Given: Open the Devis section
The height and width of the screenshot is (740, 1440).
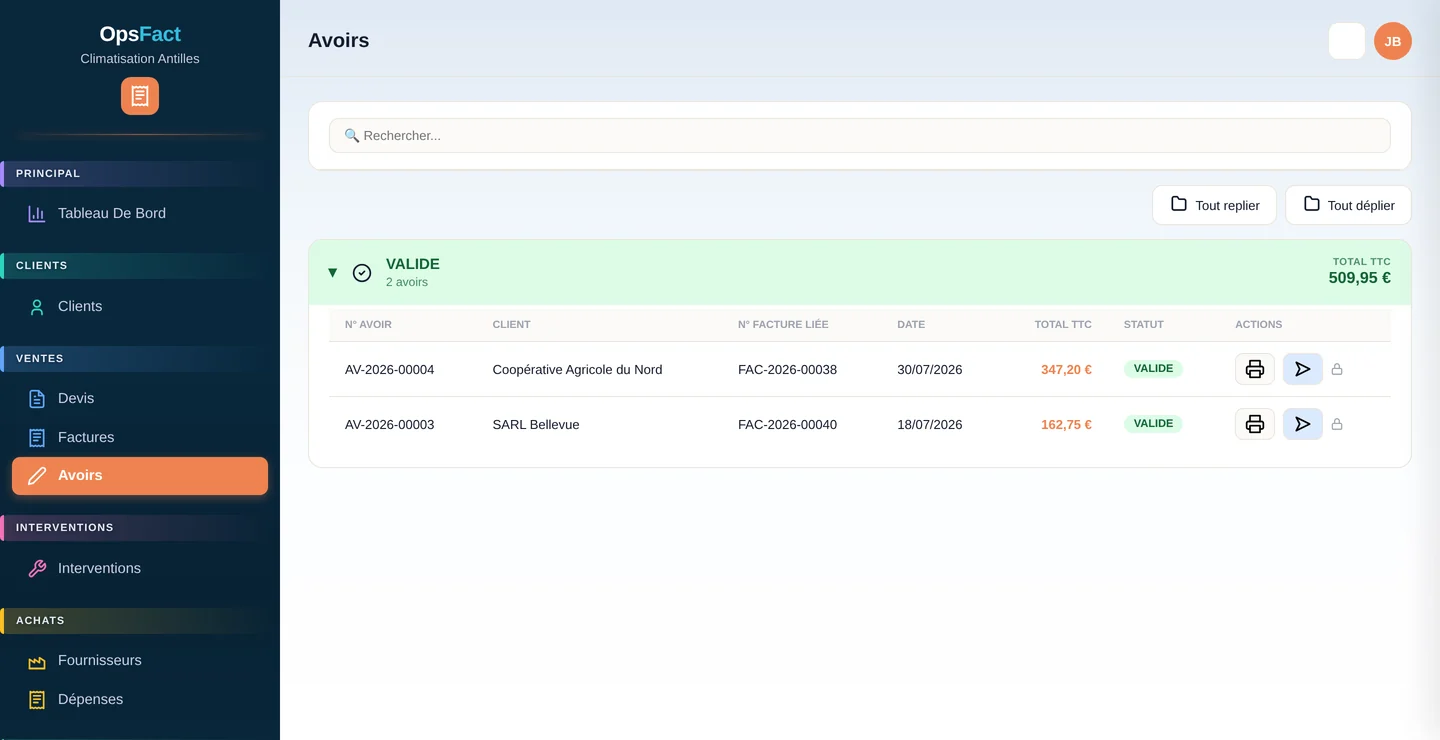Looking at the screenshot, I should click(x=140, y=398).
